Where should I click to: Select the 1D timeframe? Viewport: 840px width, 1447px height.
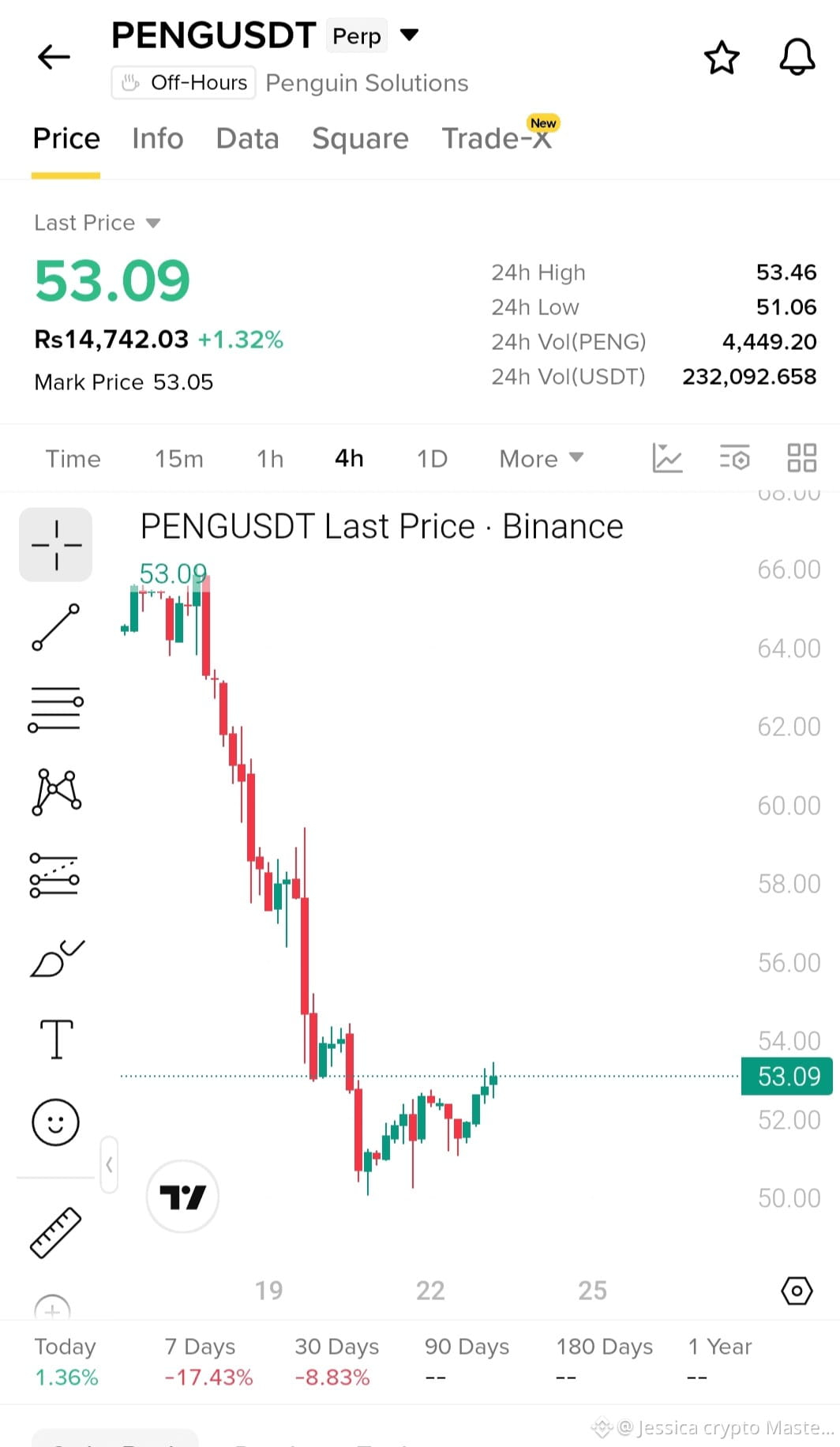click(x=432, y=459)
